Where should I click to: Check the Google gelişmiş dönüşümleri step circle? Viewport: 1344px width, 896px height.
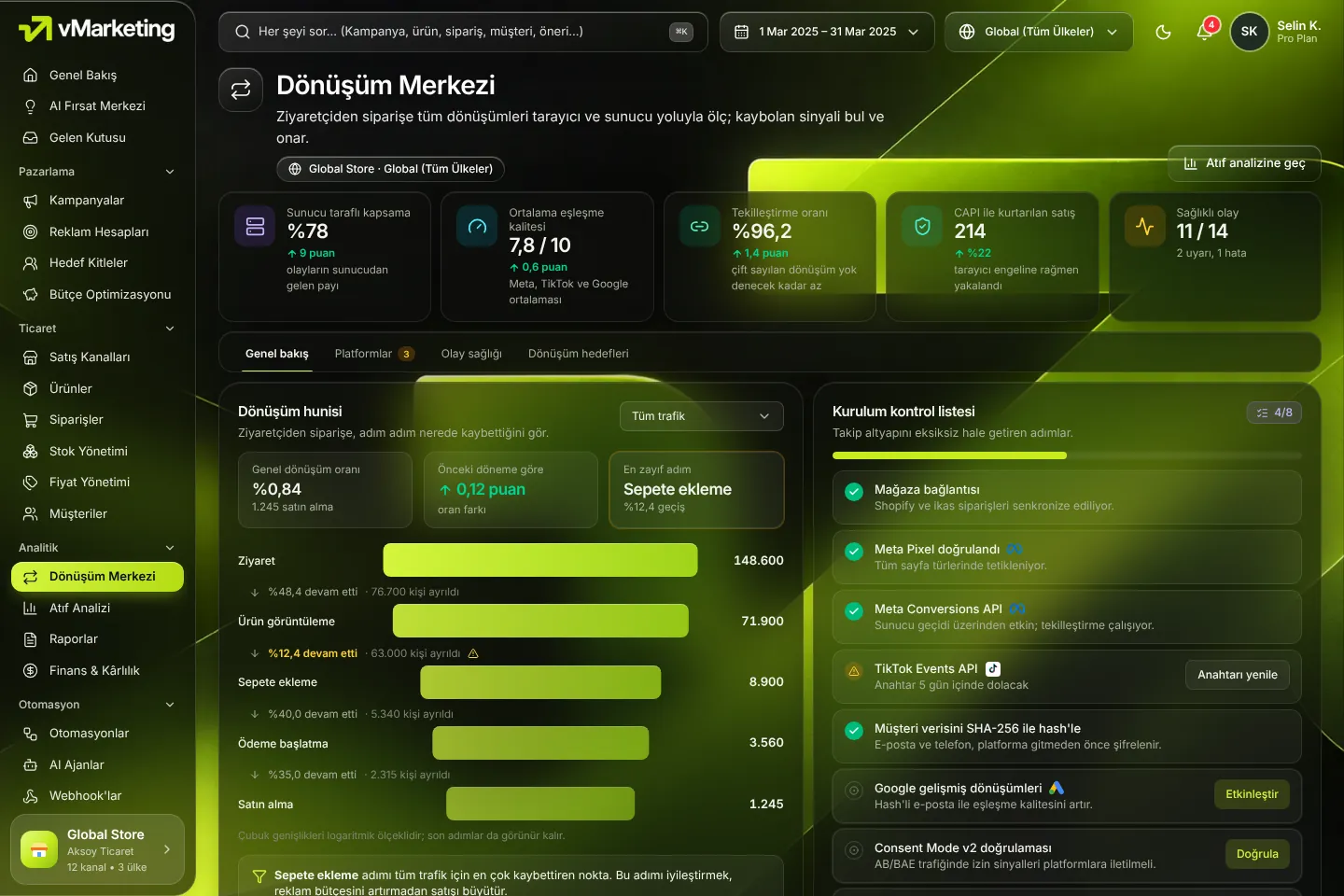pyautogui.click(x=853, y=790)
